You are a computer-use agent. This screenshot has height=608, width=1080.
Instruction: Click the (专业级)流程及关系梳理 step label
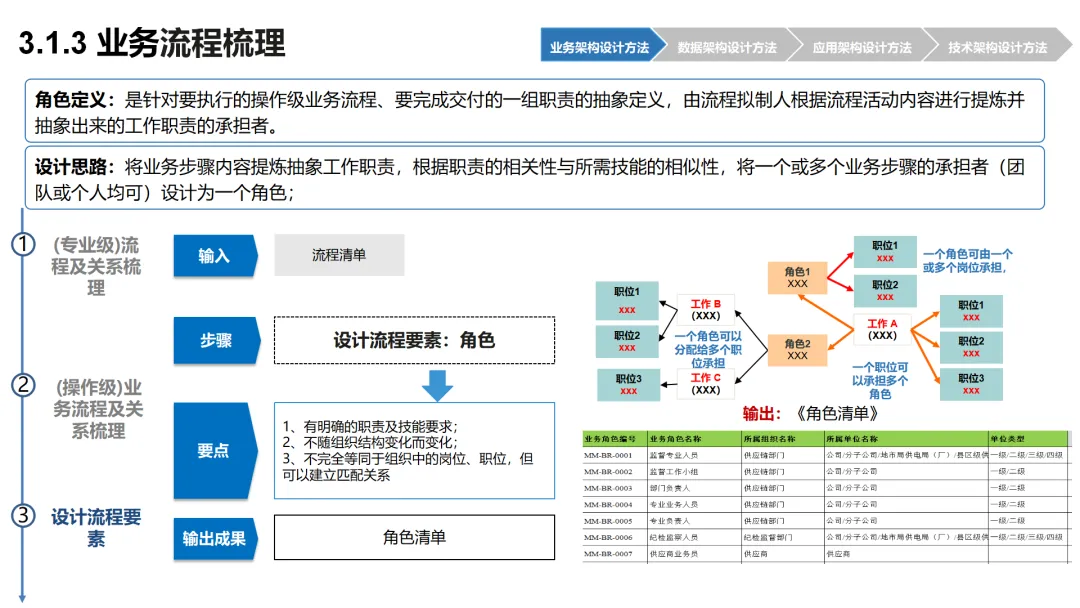[x=96, y=266]
